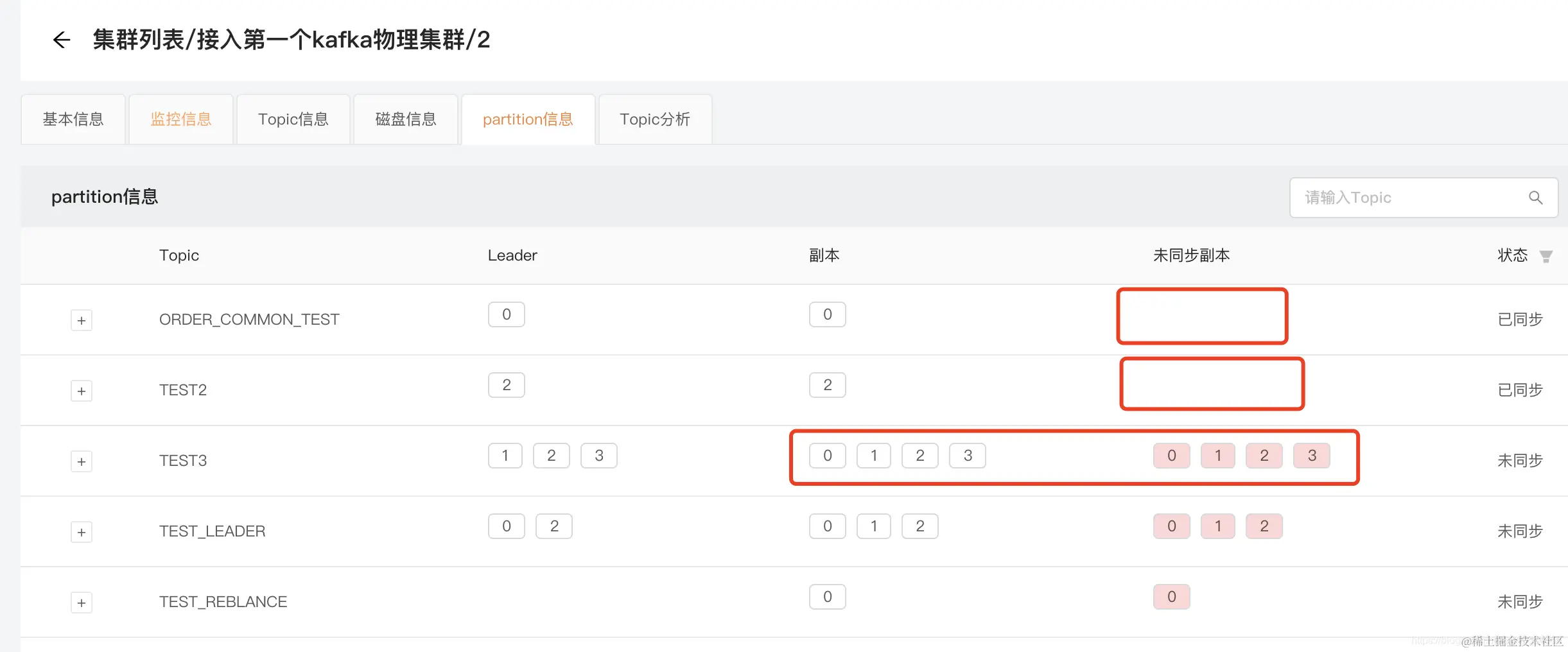Click pink unsynced badge 0 in TEST3 row
This screenshot has height=652, width=1568.
[x=1172, y=456]
